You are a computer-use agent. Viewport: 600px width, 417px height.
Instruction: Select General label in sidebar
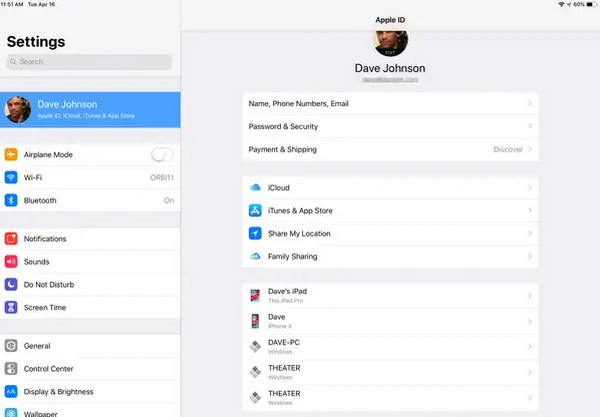pyautogui.click(x=37, y=346)
